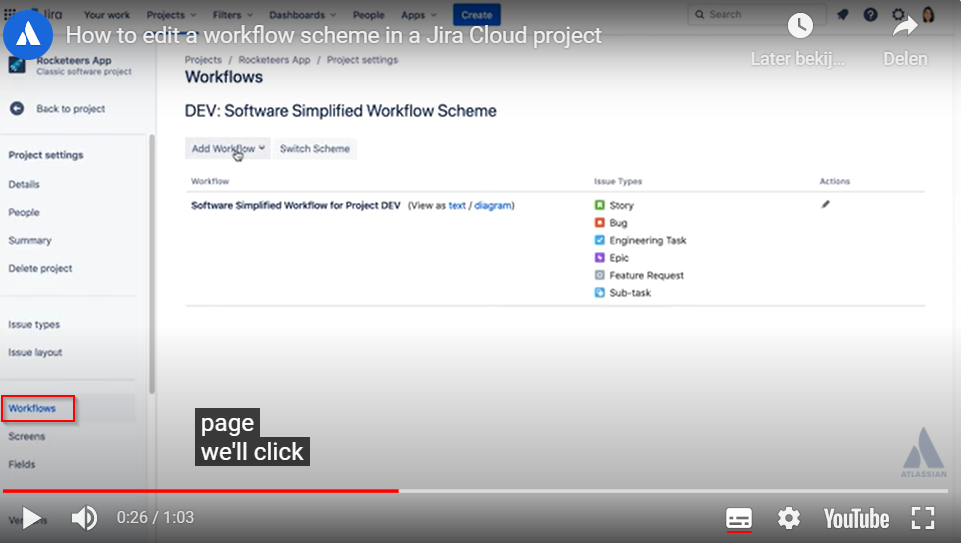Seek on the red video progress bar
Image resolution: width=961 pixels, height=548 pixels.
pos(200,491)
